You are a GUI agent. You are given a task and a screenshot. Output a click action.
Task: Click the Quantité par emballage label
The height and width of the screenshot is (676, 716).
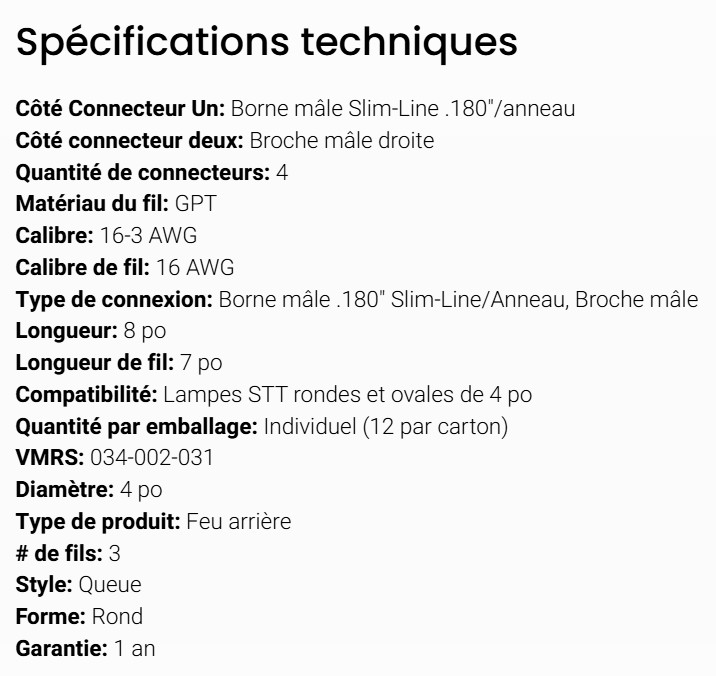point(136,427)
